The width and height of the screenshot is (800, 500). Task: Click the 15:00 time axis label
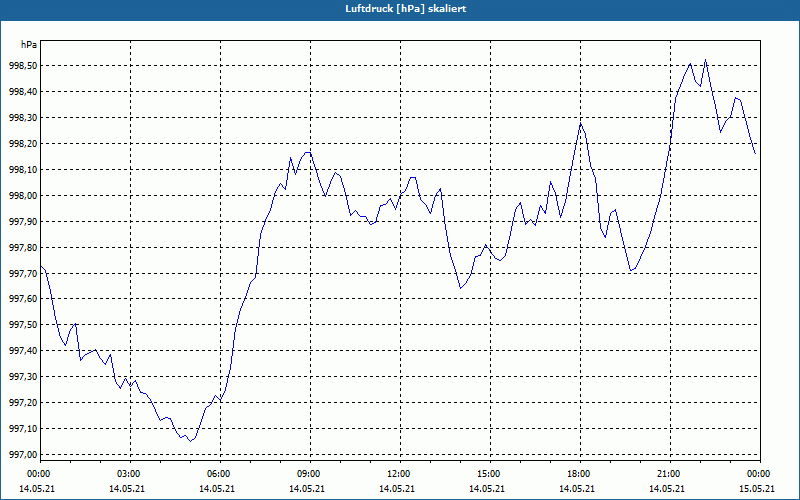tap(490, 474)
